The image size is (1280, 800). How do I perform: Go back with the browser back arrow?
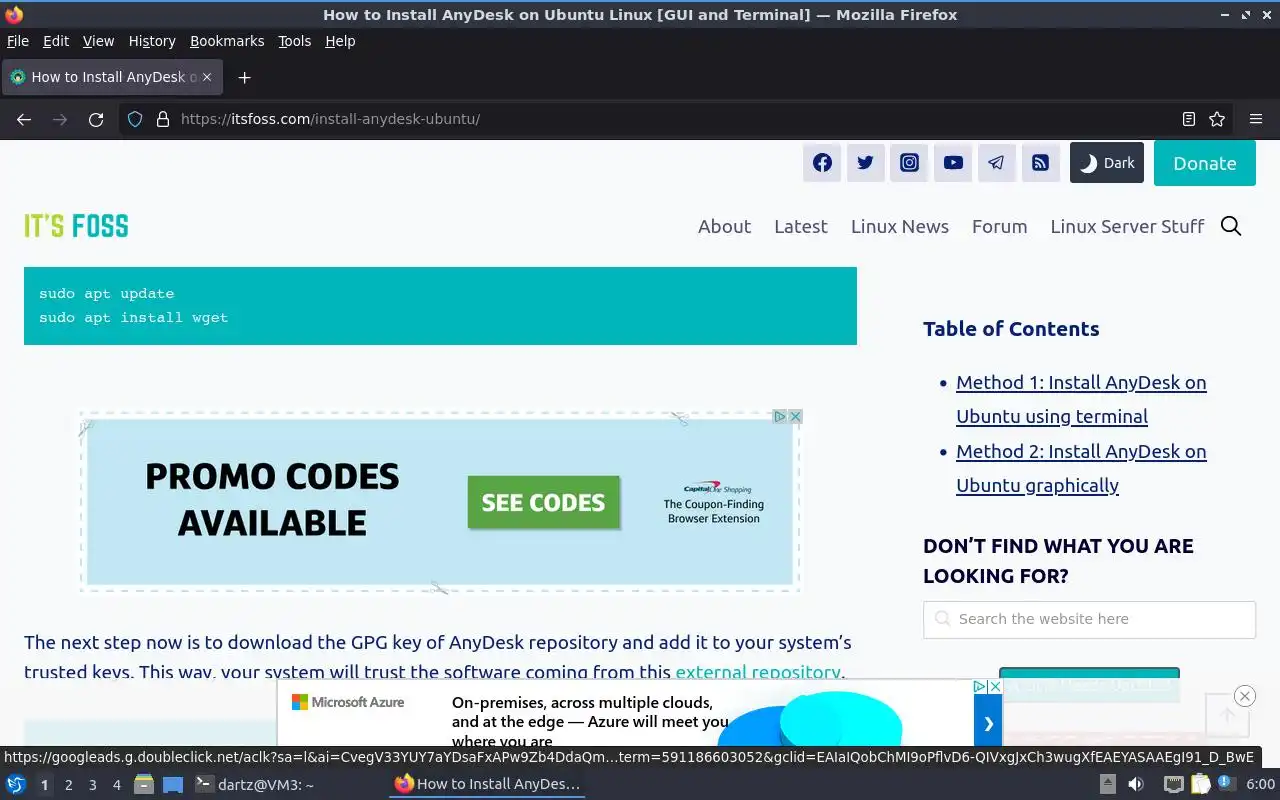[x=24, y=119]
